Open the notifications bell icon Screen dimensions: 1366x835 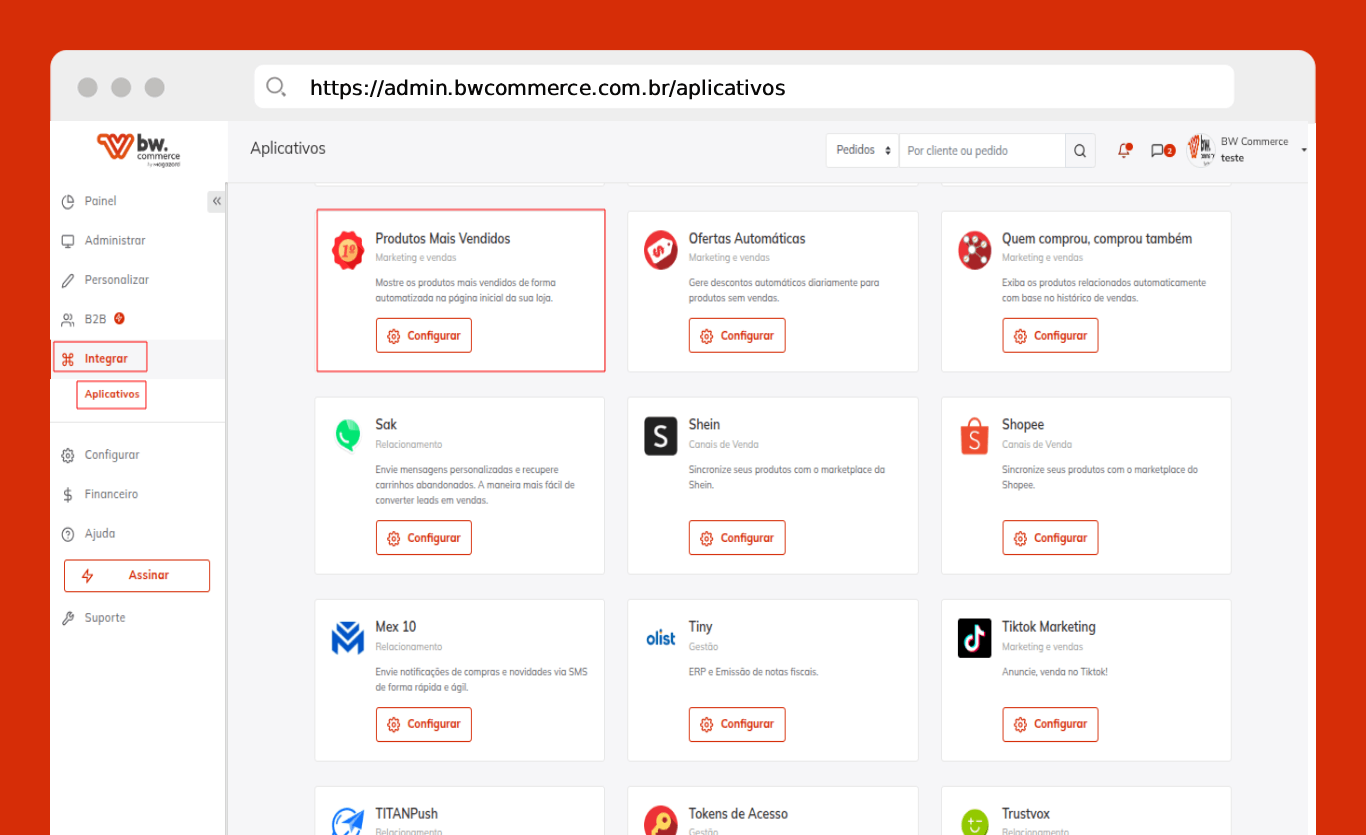[x=1125, y=151]
